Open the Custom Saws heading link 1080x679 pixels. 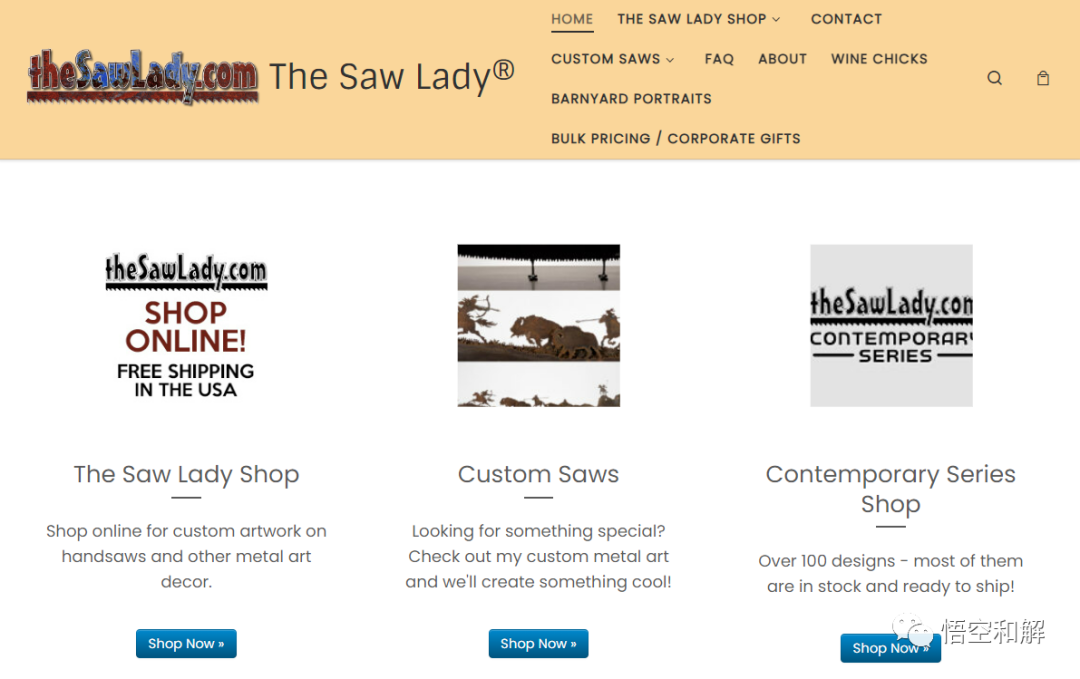click(539, 474)
